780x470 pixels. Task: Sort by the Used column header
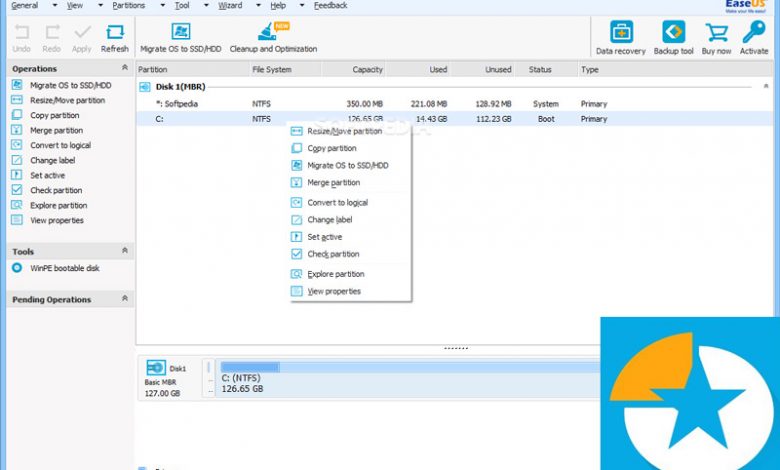pyautogui.click(x=418, y=70)
